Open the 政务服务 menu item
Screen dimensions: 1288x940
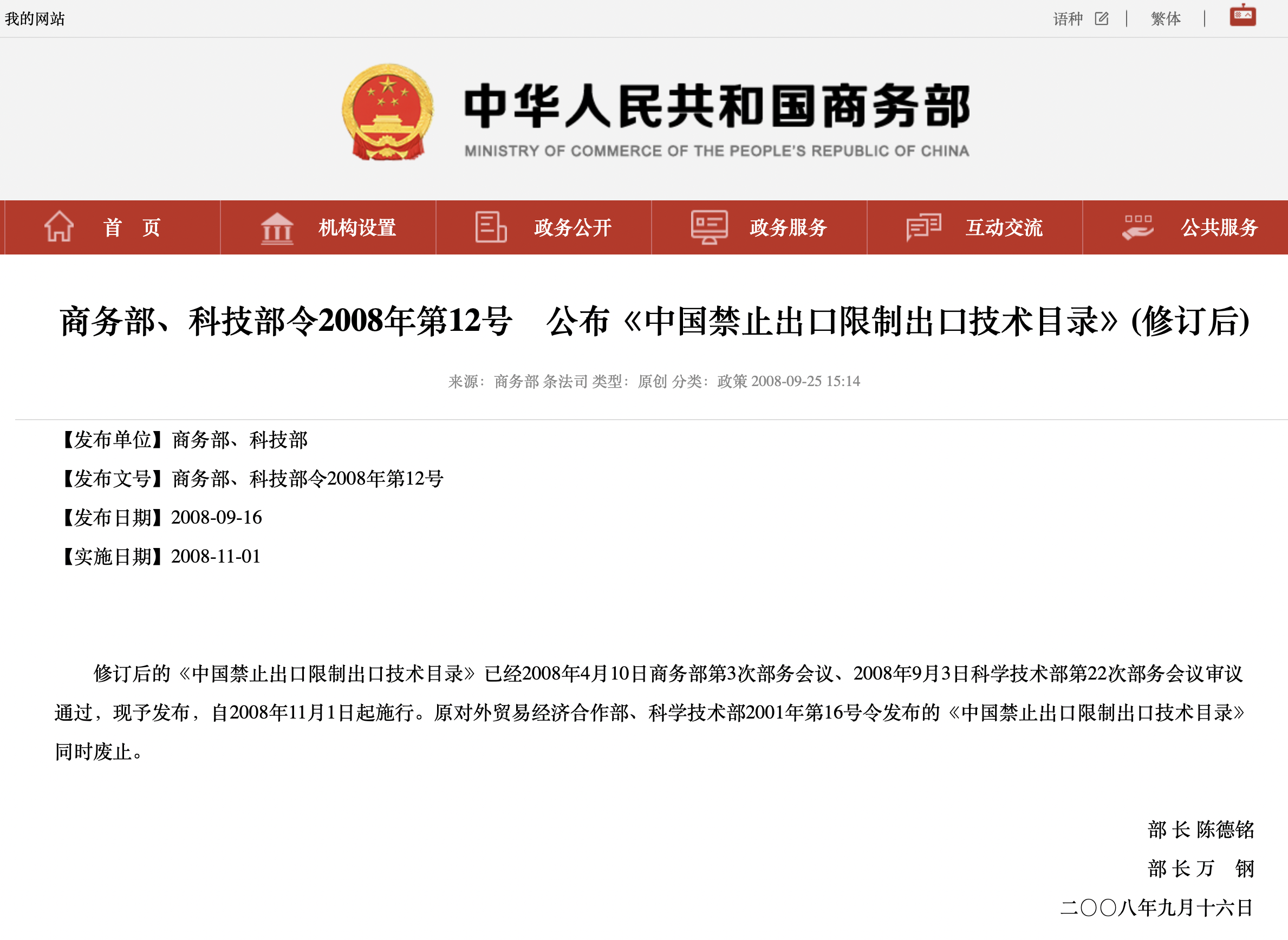[759, 227]
